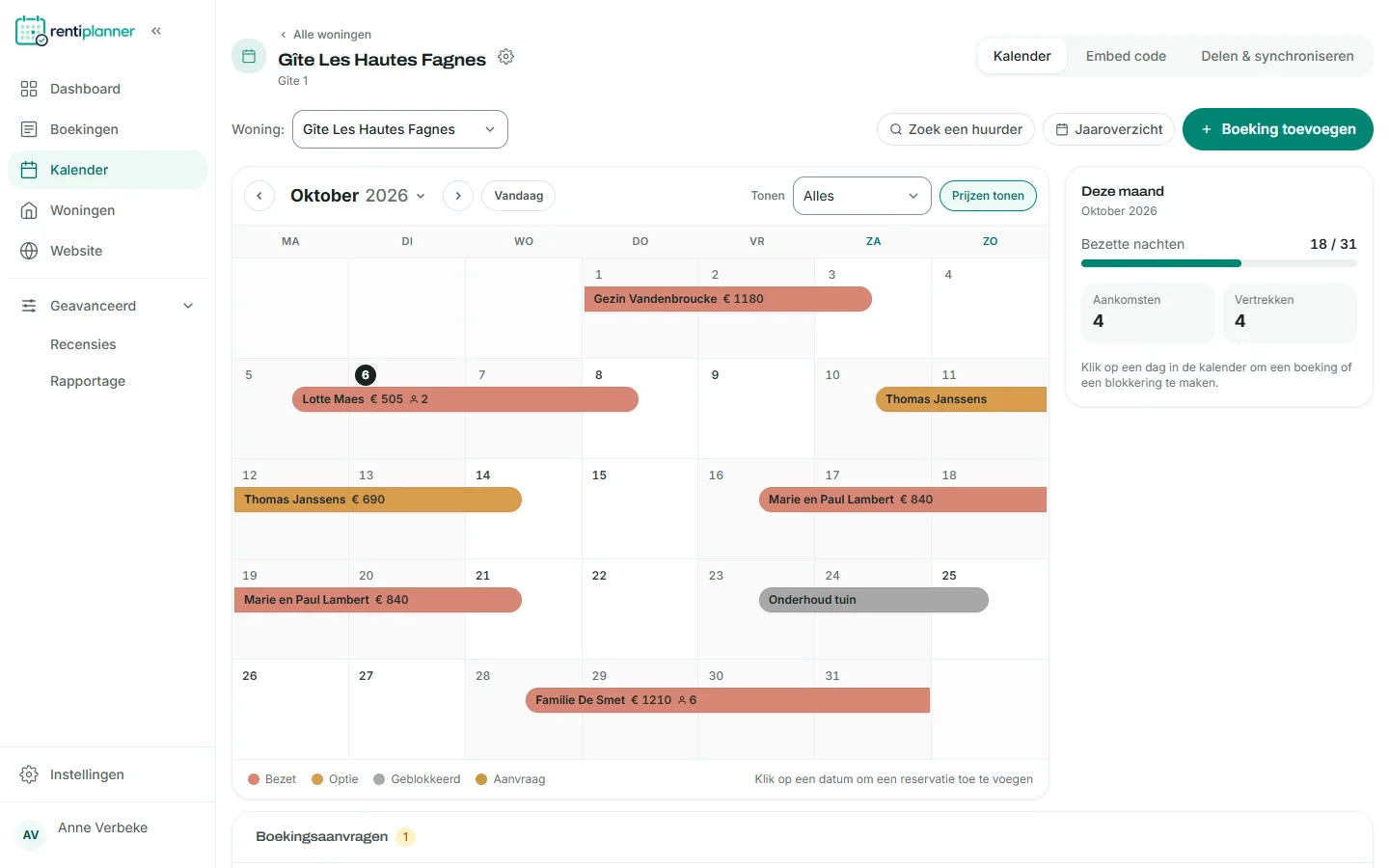Open the Tonen filter dropdown Alles
The width and height of the screenshot is (1389, 868).
[x=862, y=196]
